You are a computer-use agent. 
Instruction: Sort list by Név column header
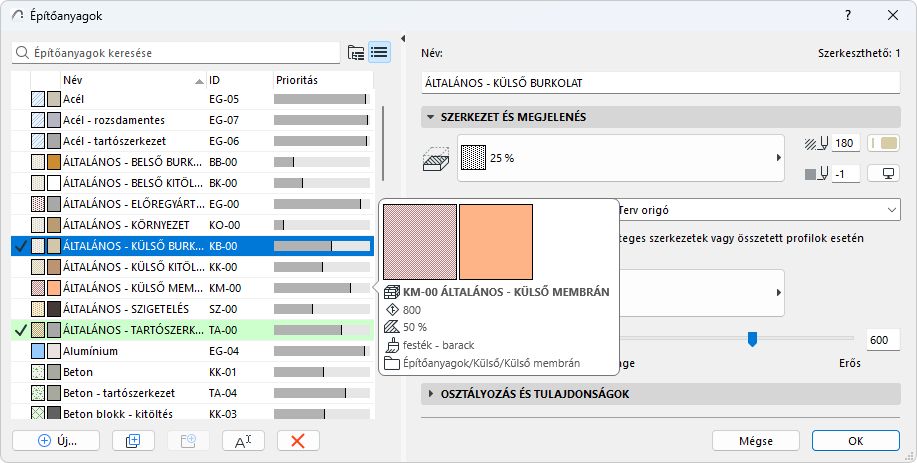click(133, 80)
